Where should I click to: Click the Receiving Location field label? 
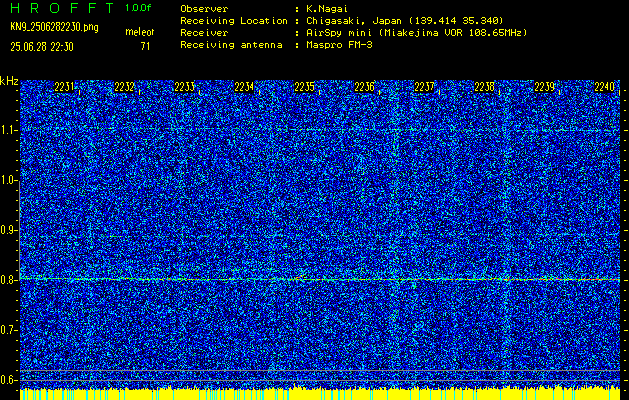[234, 20]
